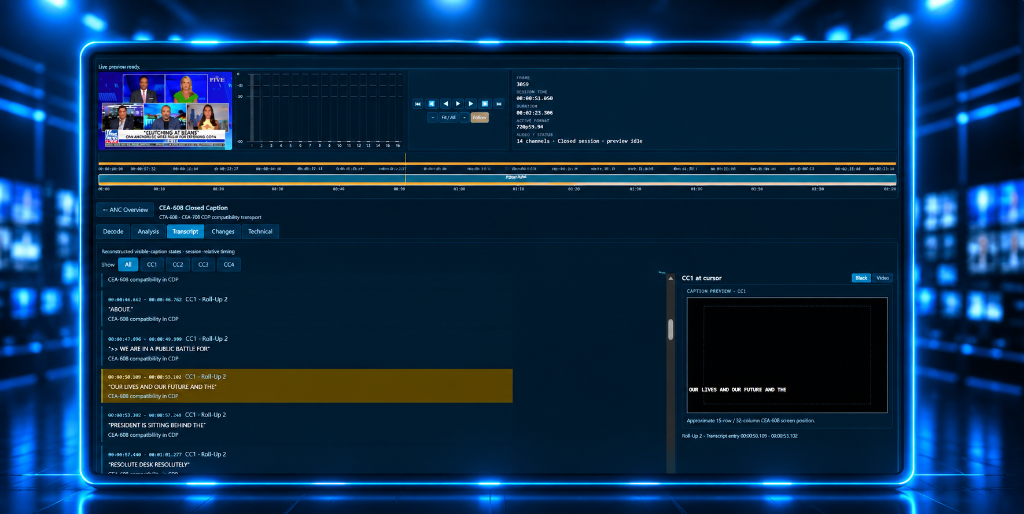Select the "RESOLUTE DESK RESOLUTELY" entry
The height and width of the screenshot is (514, 1024).
tap(307, 460)
